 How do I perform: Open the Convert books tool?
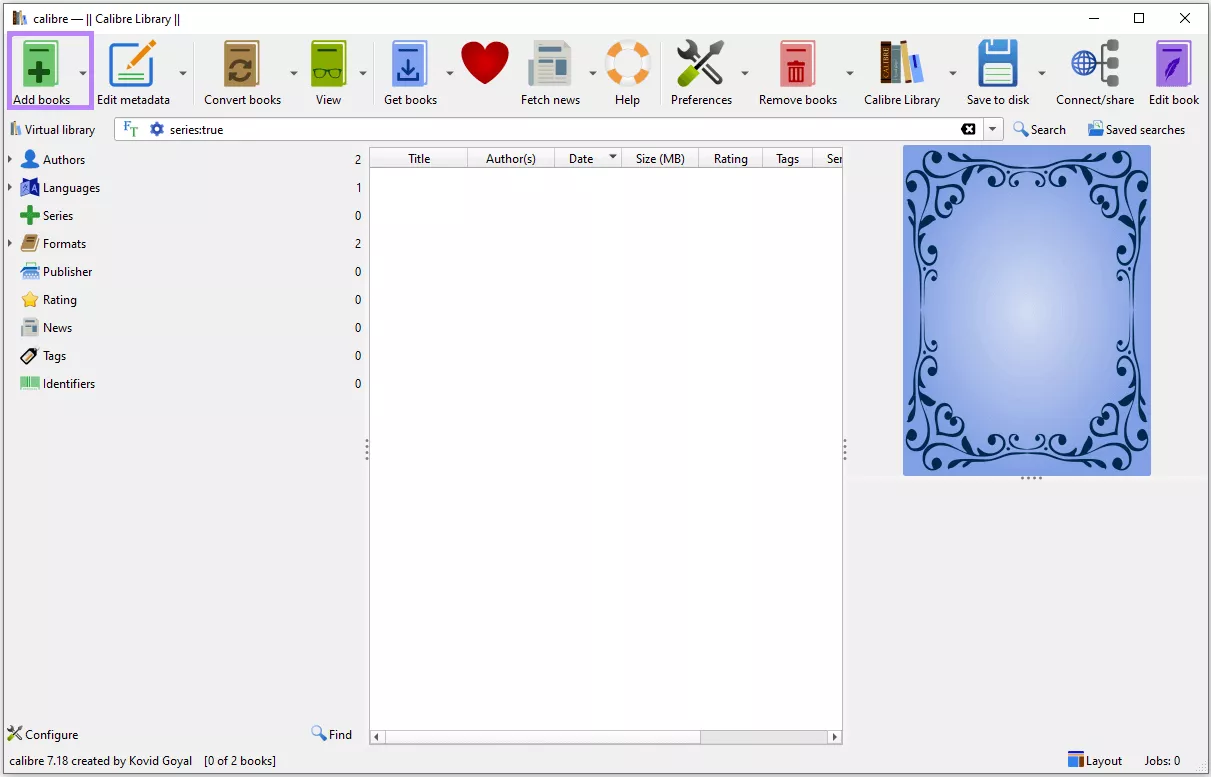click(241, 63)
